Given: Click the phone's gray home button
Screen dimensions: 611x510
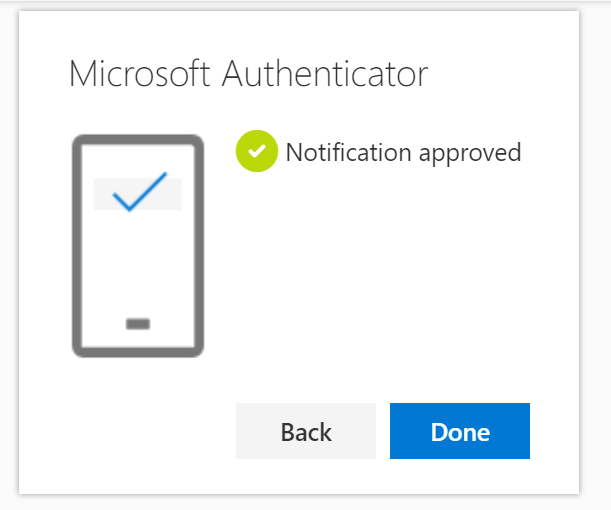Looking at the screenshot, I should coord(138,324).
